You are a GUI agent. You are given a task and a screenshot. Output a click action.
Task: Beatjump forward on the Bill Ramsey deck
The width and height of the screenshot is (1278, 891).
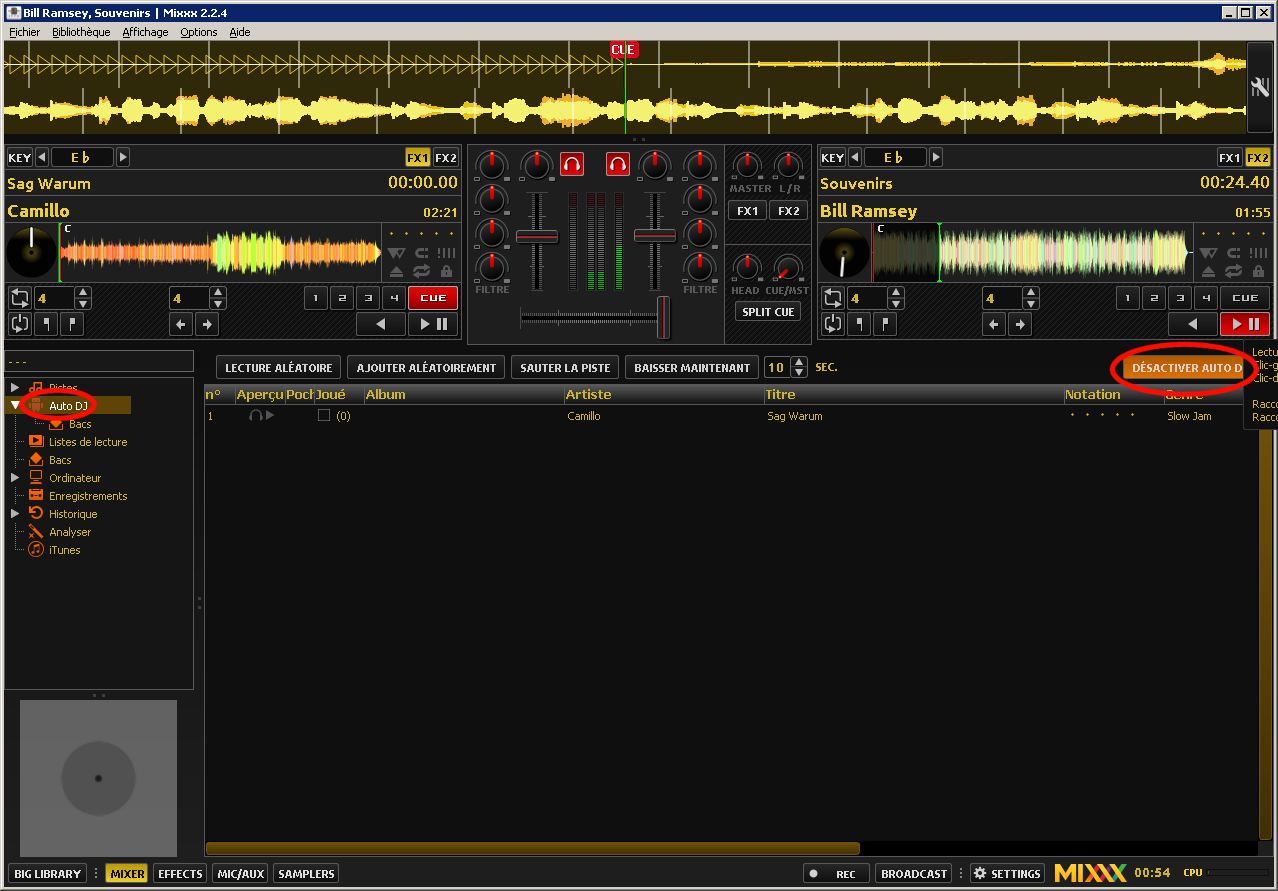point(1020,324)
